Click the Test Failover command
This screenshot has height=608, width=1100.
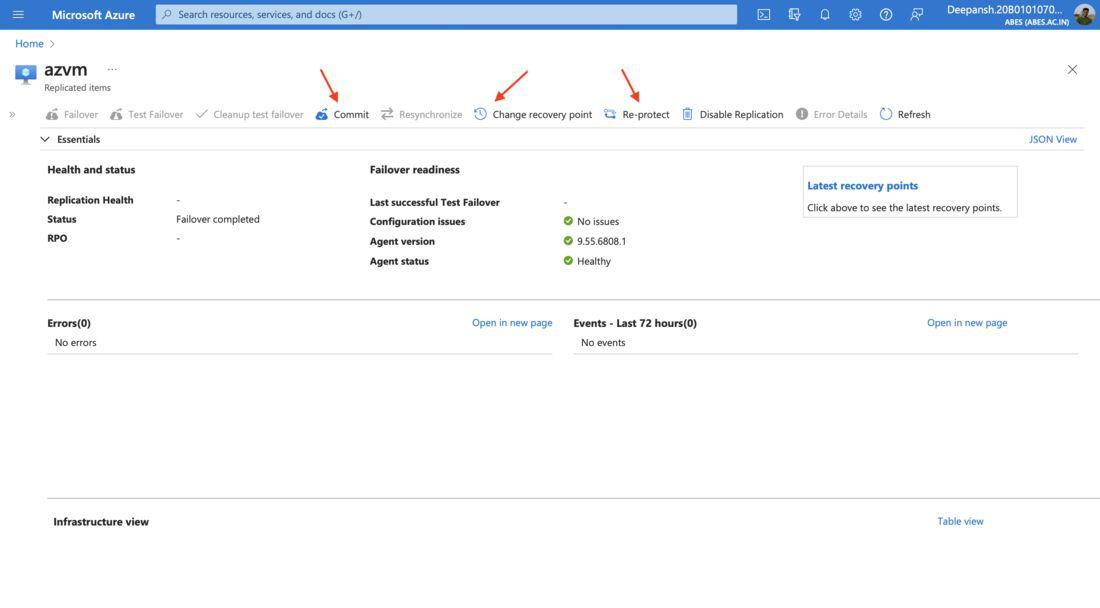(x=147, y=114)
